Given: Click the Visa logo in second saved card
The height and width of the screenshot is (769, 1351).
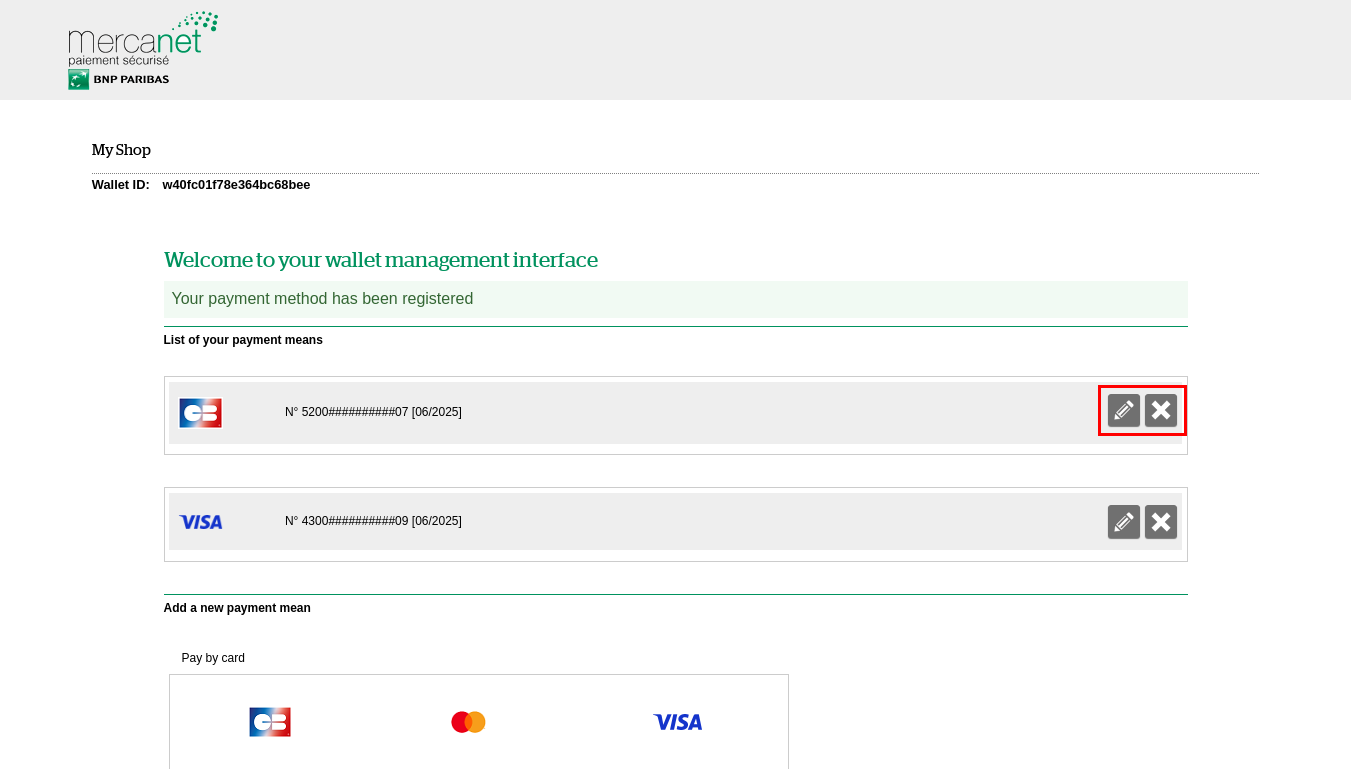Looking at the screenshot, I should 200,522.
